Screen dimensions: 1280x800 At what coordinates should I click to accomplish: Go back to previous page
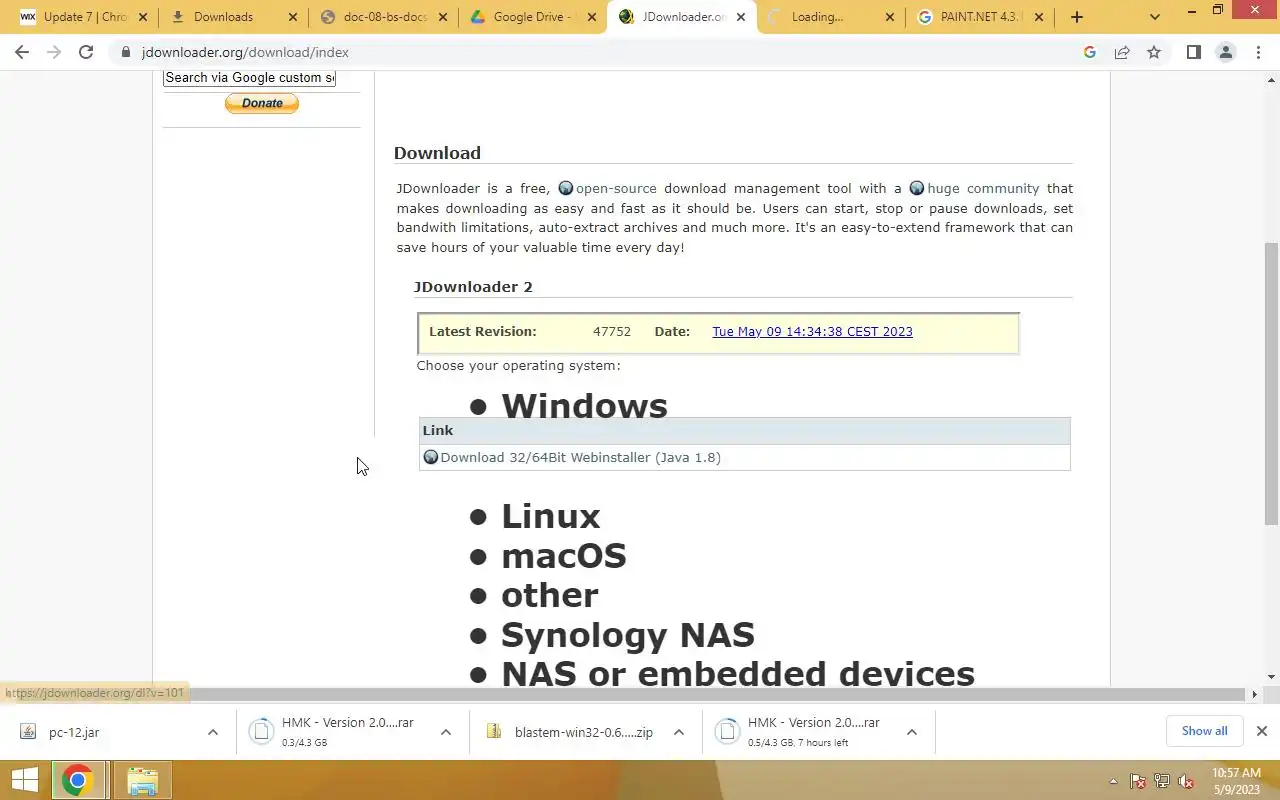[x=22, y=52]
